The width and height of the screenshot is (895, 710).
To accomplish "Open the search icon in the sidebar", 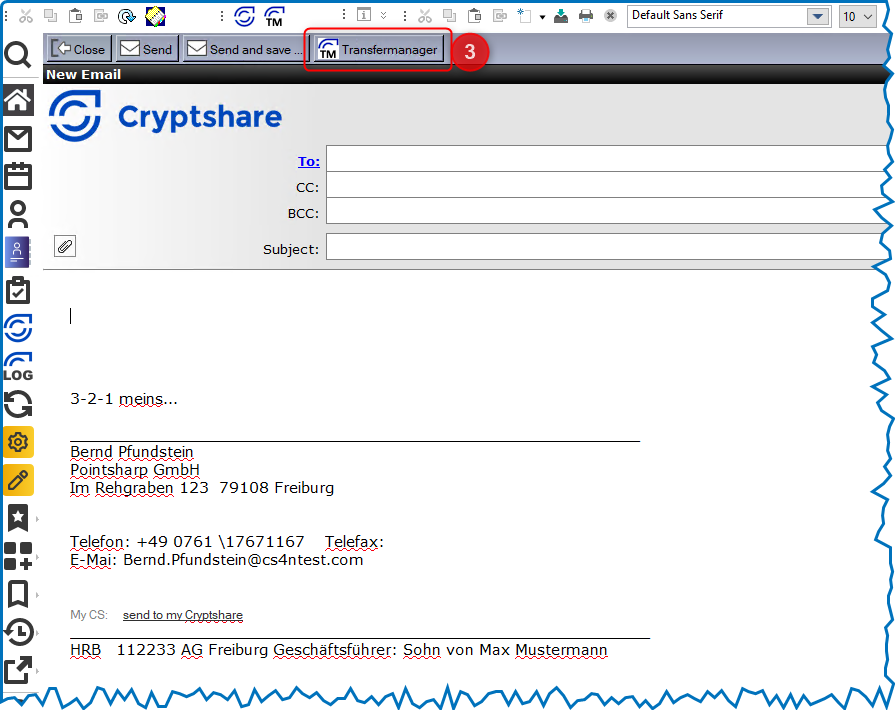I will point(18,56).
